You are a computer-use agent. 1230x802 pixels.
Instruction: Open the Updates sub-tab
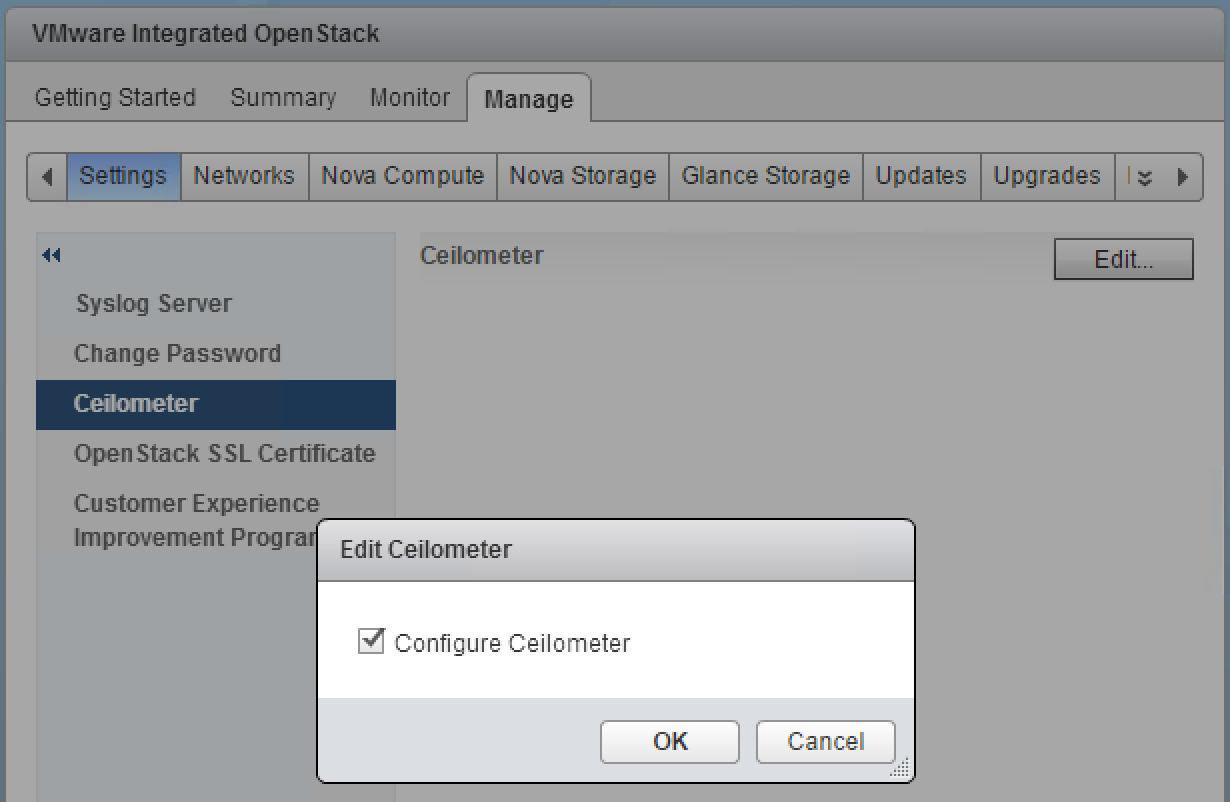(921, 176)
